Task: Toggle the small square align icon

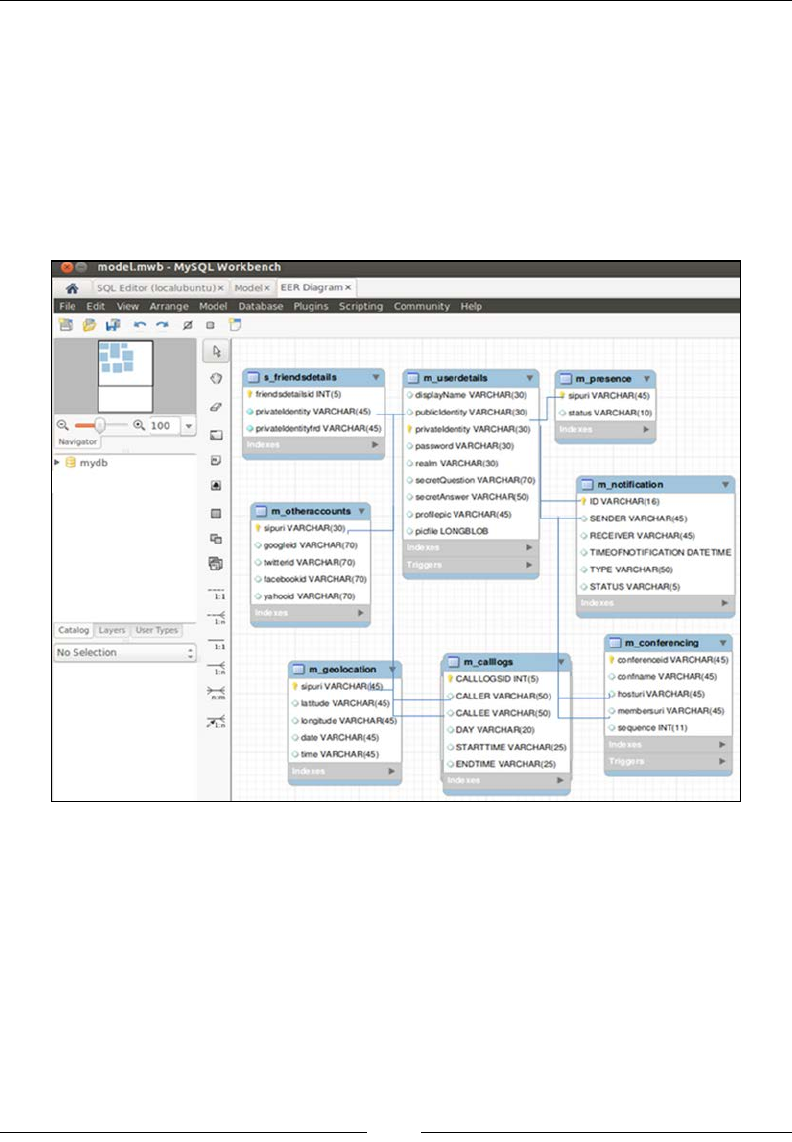Action: point(211,326)
